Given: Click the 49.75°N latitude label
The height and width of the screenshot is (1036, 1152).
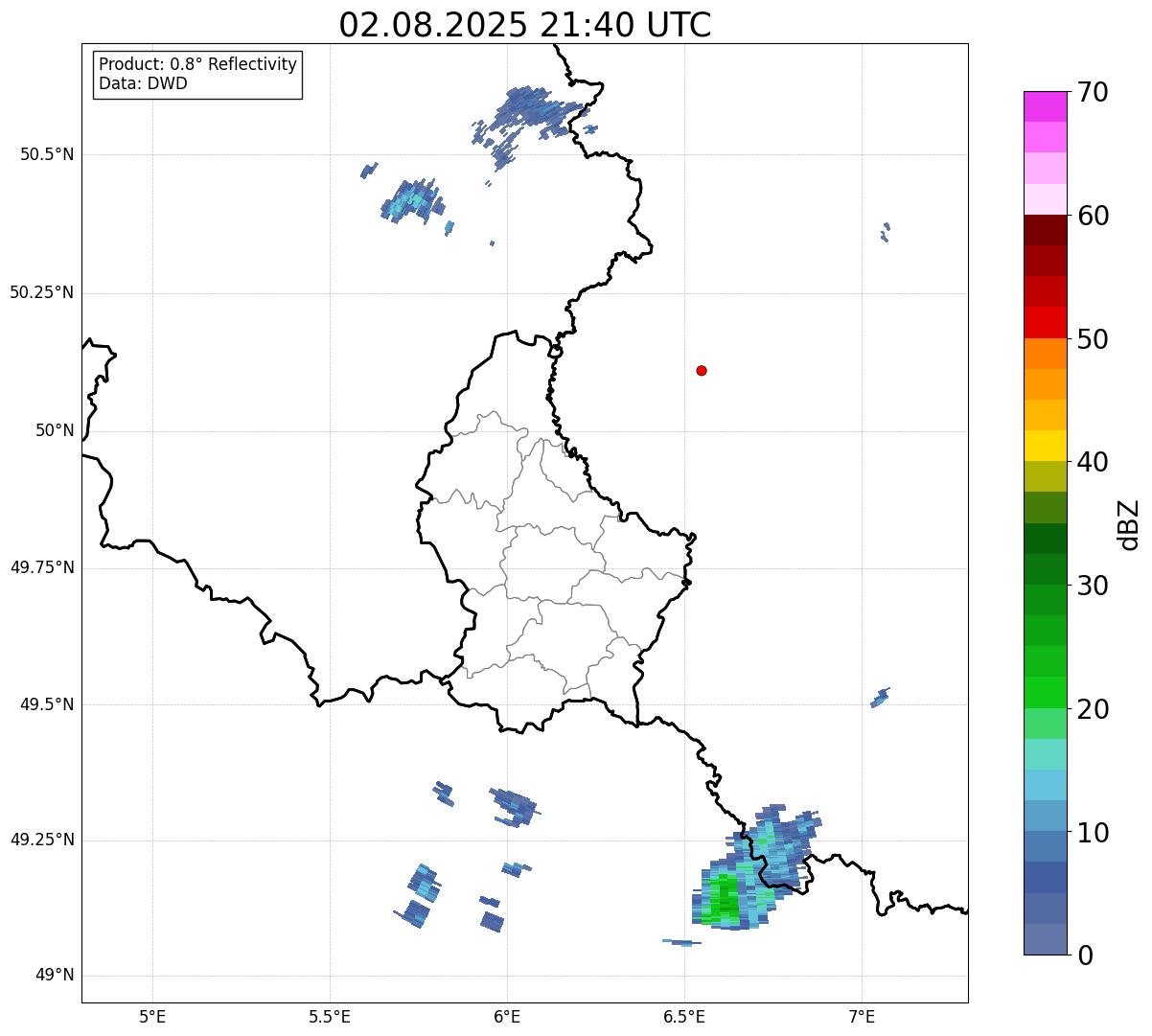Looking at the screenshot, I should 41,567.
